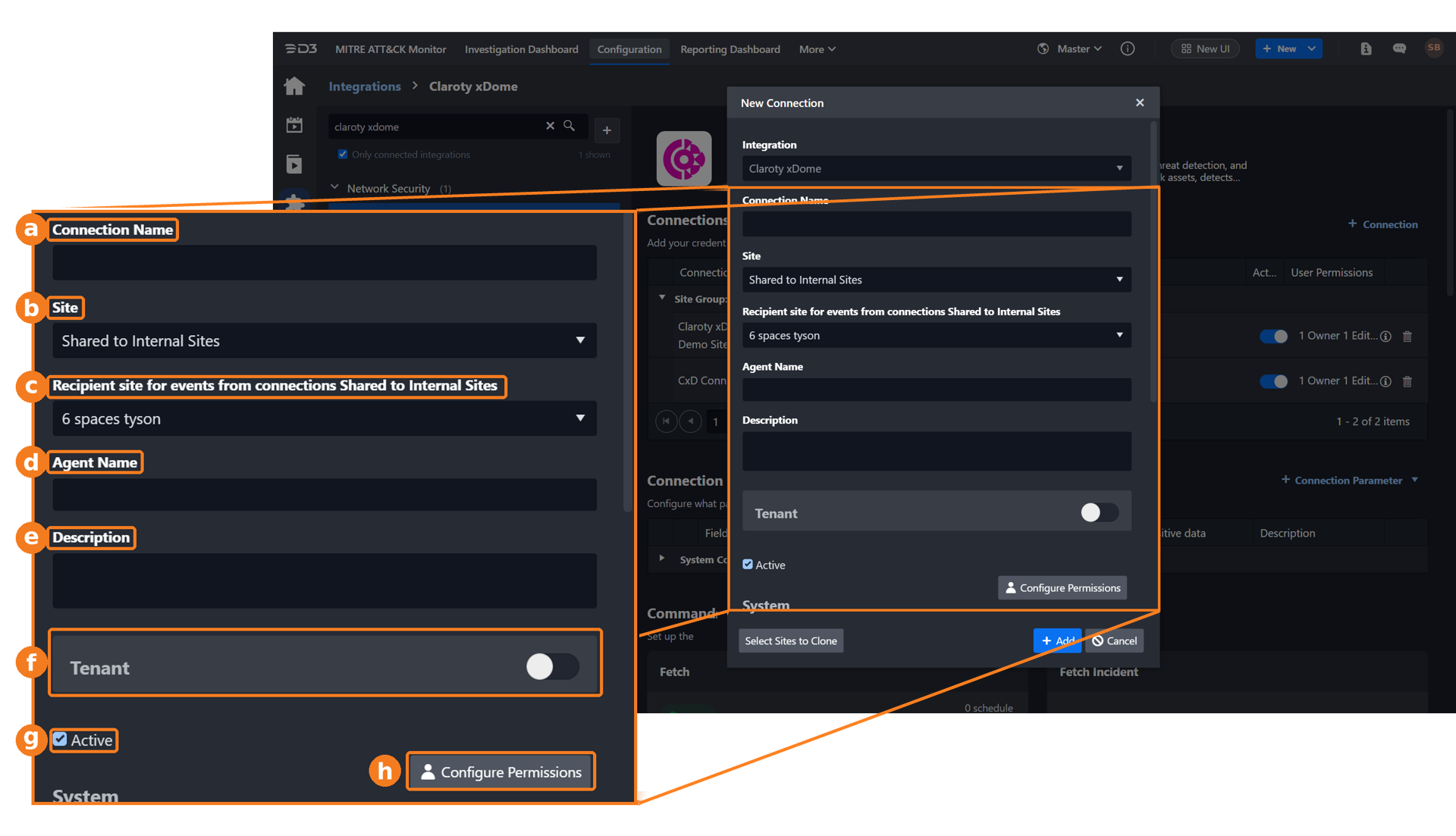Delete the Claroty xD Demo Site connection via trash icon

(1407, 337)
